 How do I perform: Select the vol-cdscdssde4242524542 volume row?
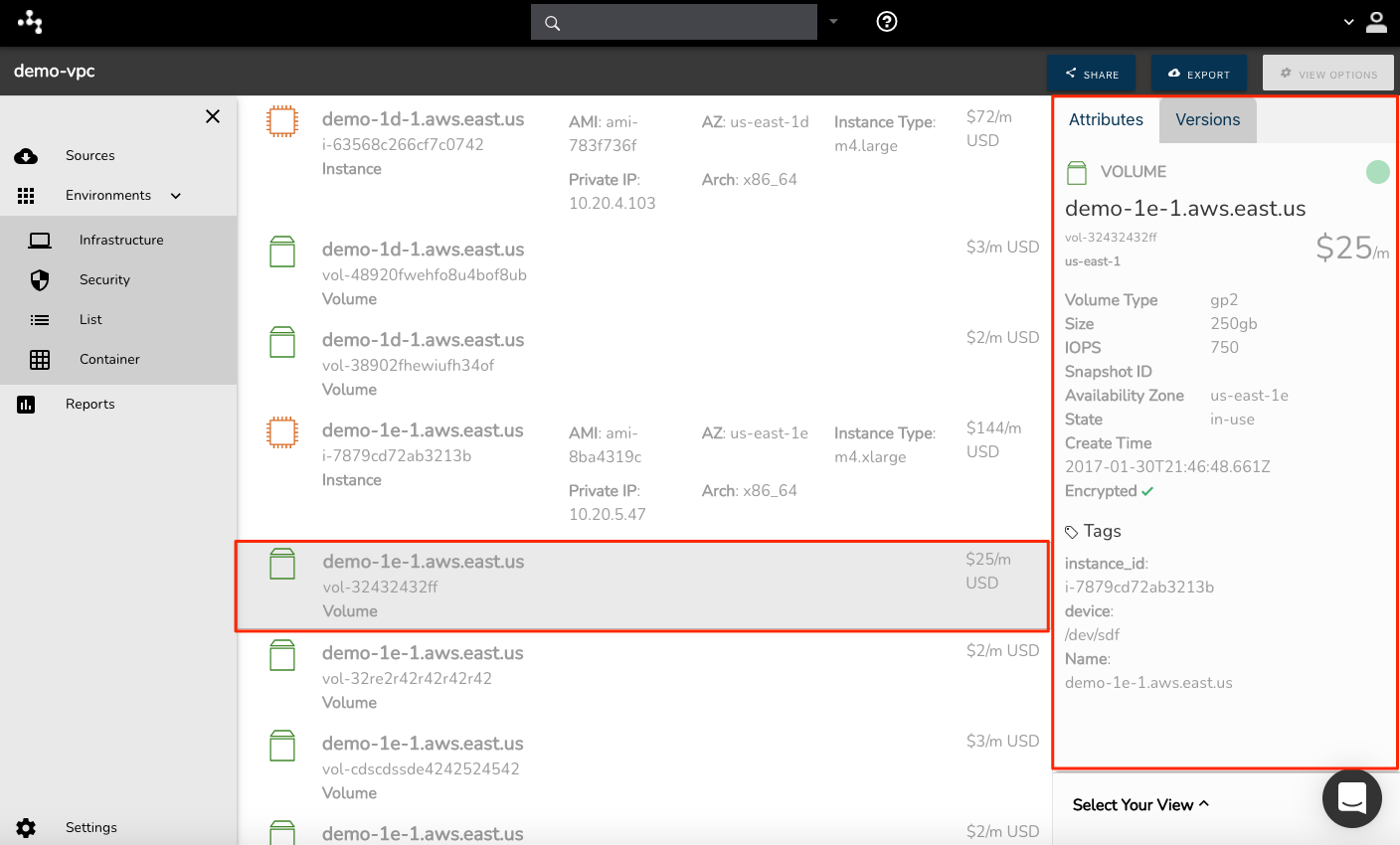(x=421, y=769)
